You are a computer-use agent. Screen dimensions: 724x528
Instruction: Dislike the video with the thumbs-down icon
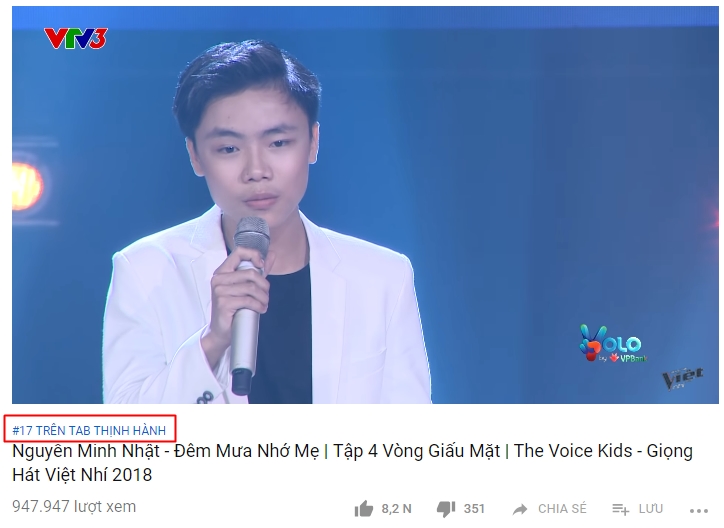coord(446,510)
